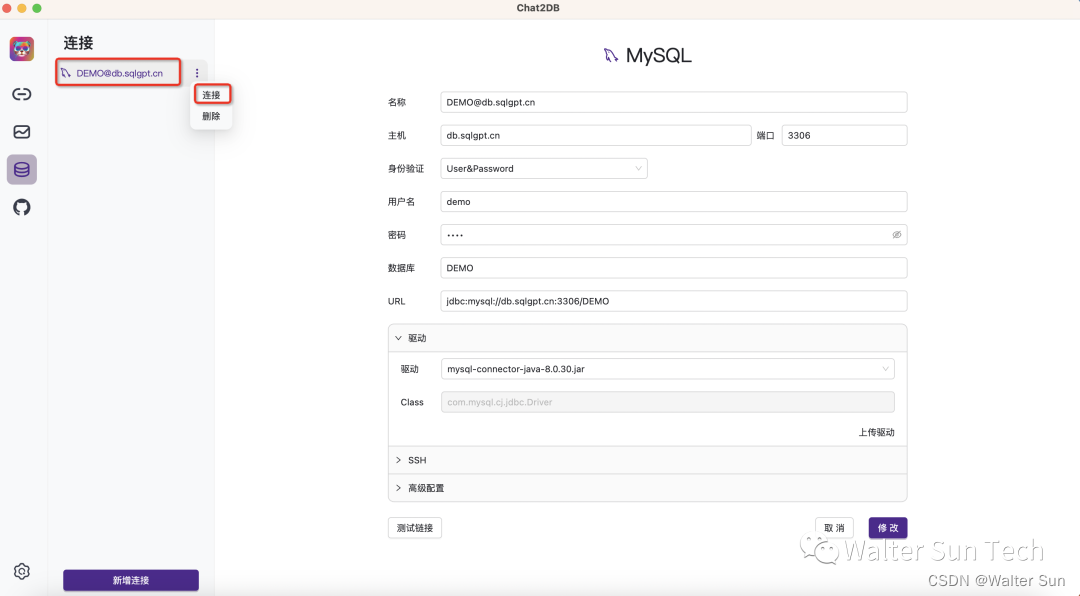
Task: Click the 密码 password field
Action: [674, 235]
